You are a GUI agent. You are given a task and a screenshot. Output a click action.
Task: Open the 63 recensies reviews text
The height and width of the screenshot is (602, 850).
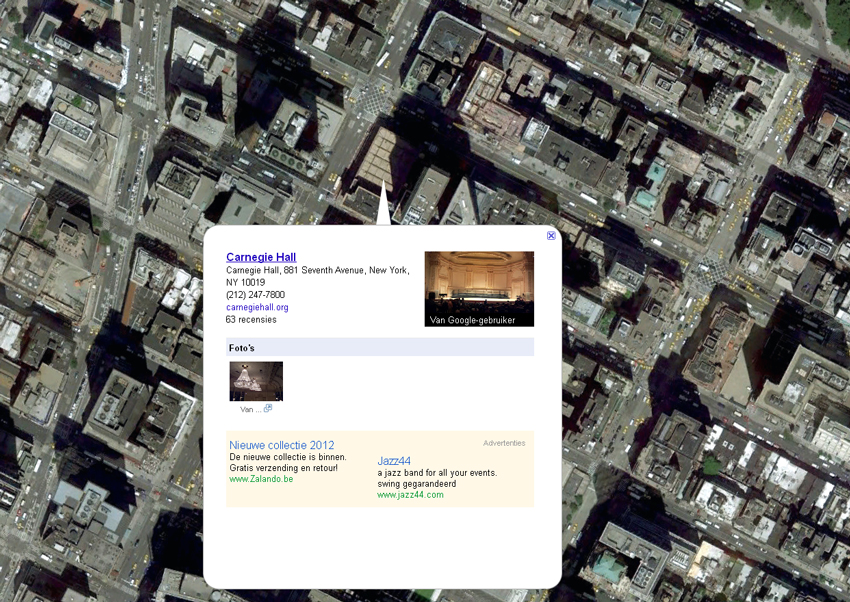[251, 320]
